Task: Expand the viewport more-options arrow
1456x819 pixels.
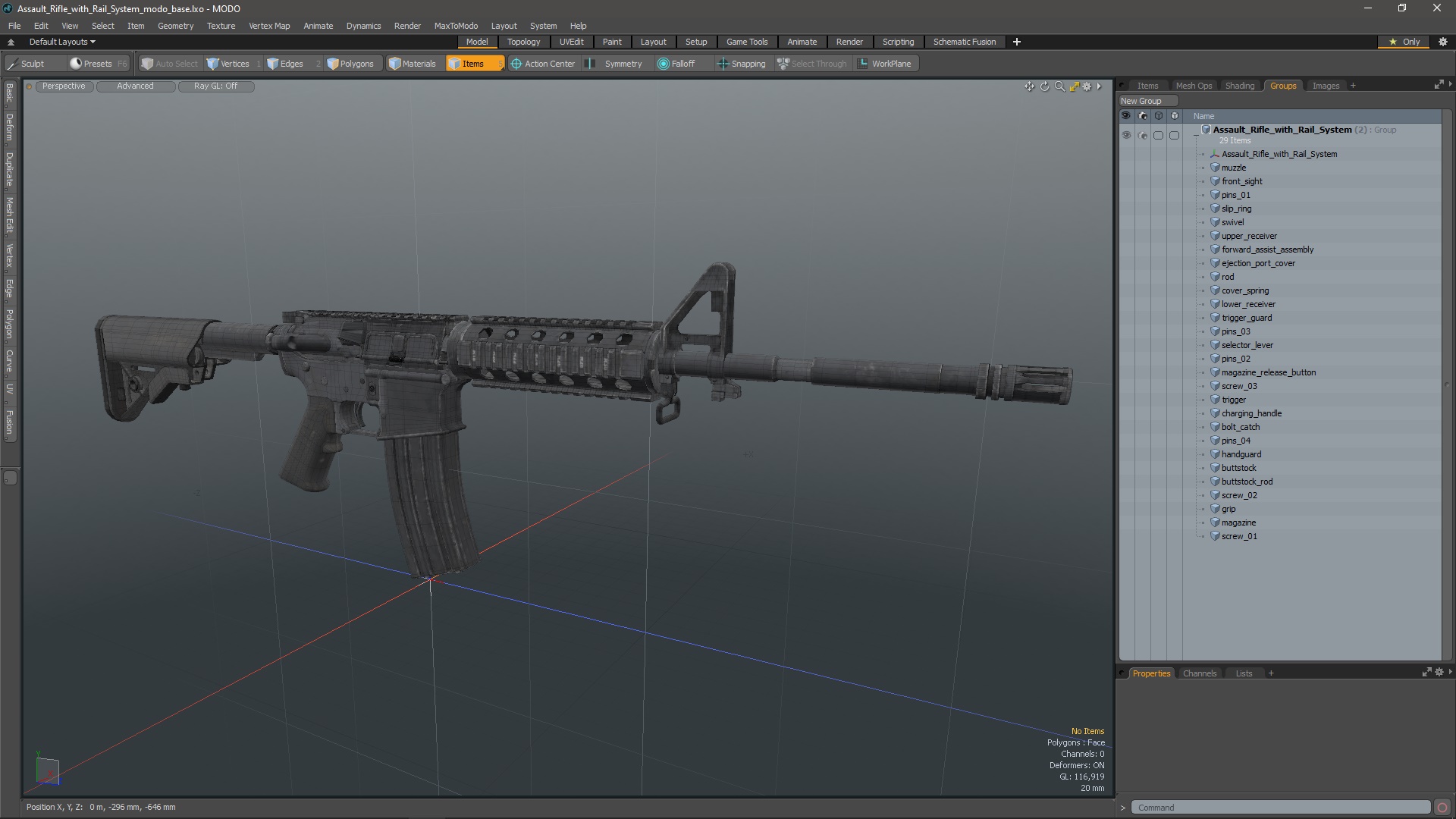Action: [x=1100, y=86]
